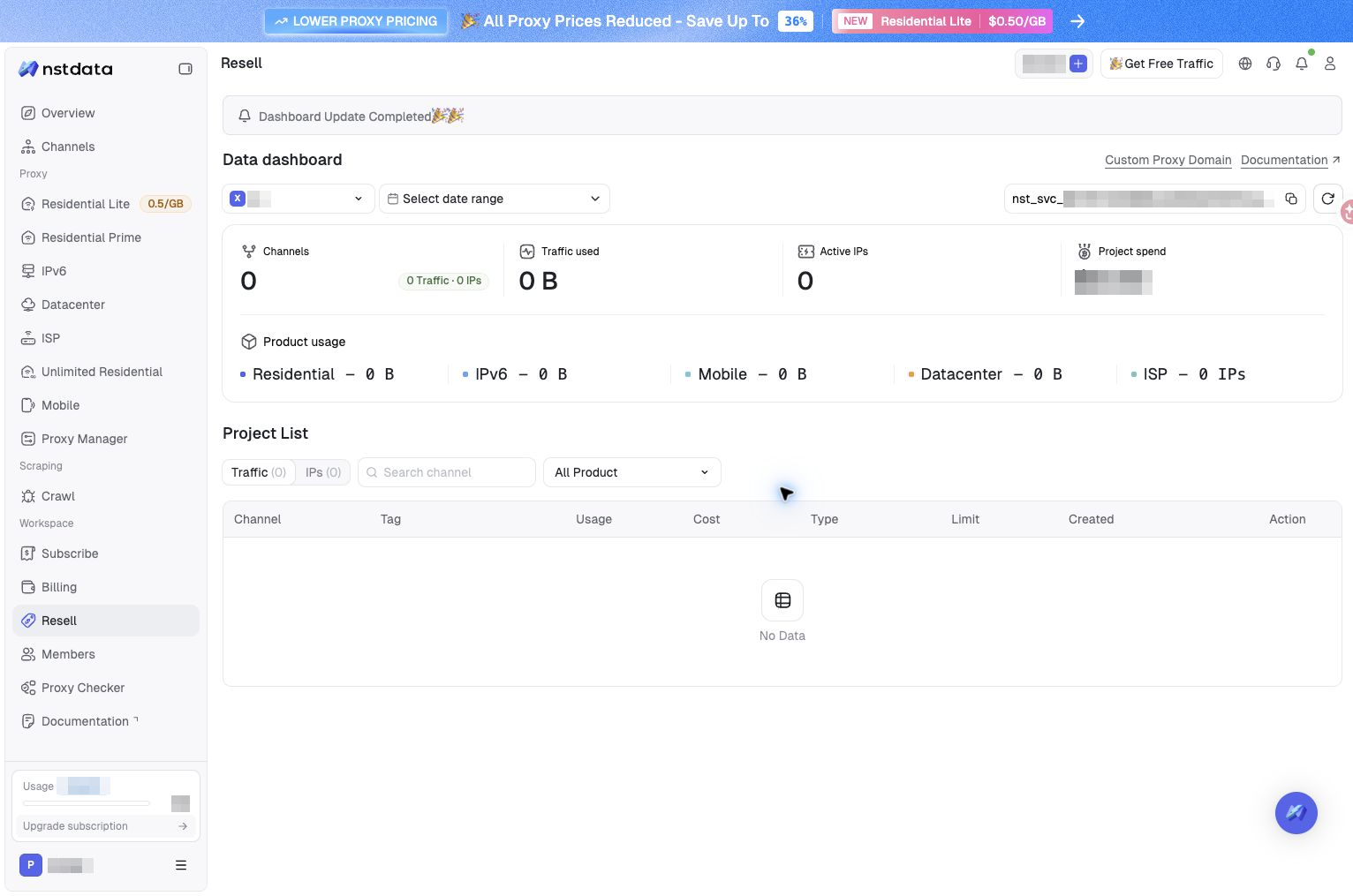Open Datacenter proxy page in the sidebar

click(x=106, y=305)
